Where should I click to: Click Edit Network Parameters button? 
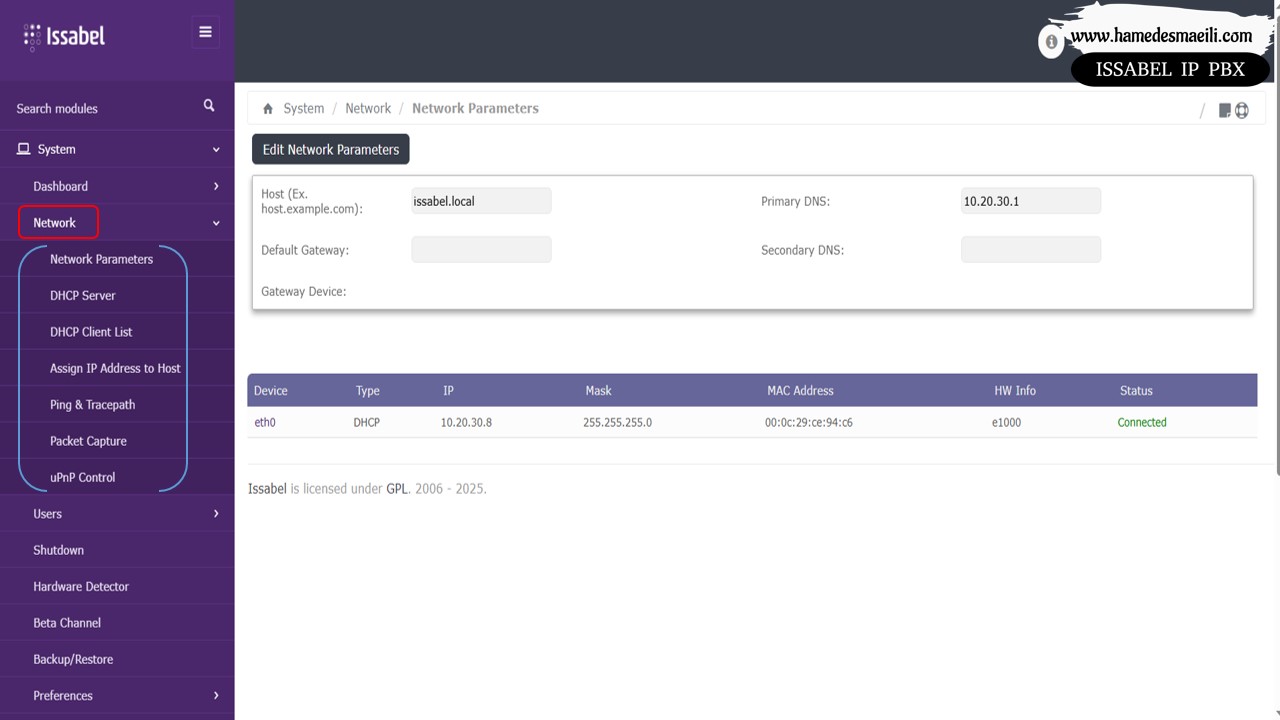pyautogui.click(x=330, y=150)
